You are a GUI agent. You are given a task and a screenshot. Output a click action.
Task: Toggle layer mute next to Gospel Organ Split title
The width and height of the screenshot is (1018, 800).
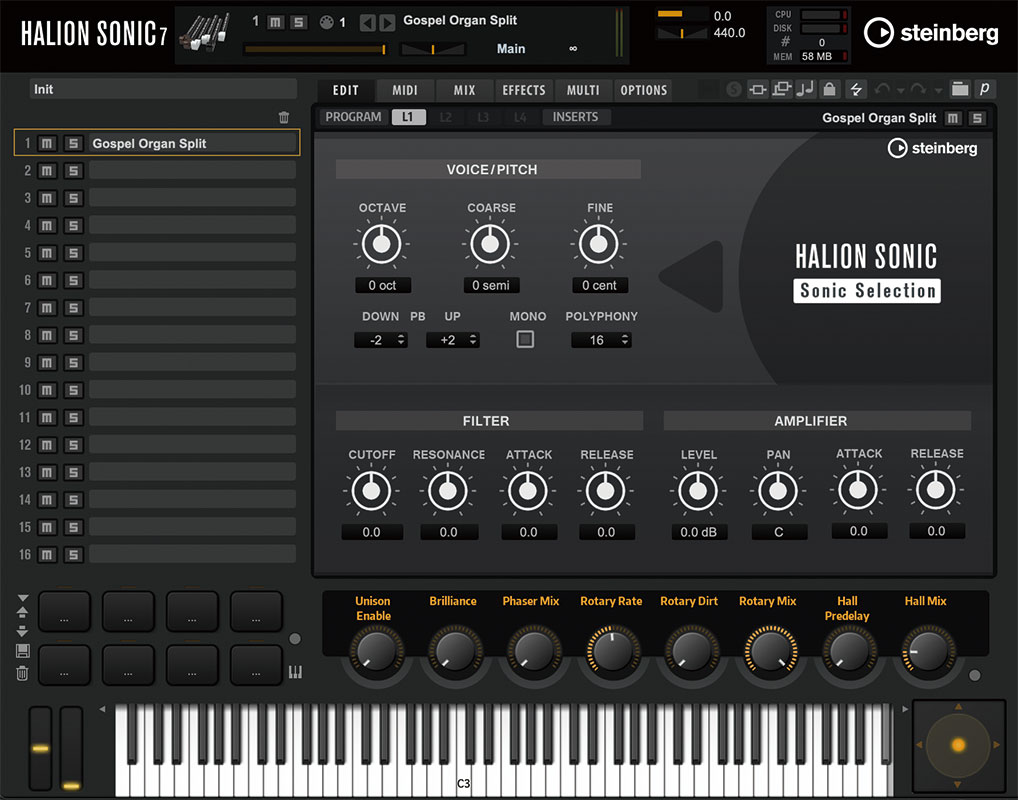click(952, 118)
